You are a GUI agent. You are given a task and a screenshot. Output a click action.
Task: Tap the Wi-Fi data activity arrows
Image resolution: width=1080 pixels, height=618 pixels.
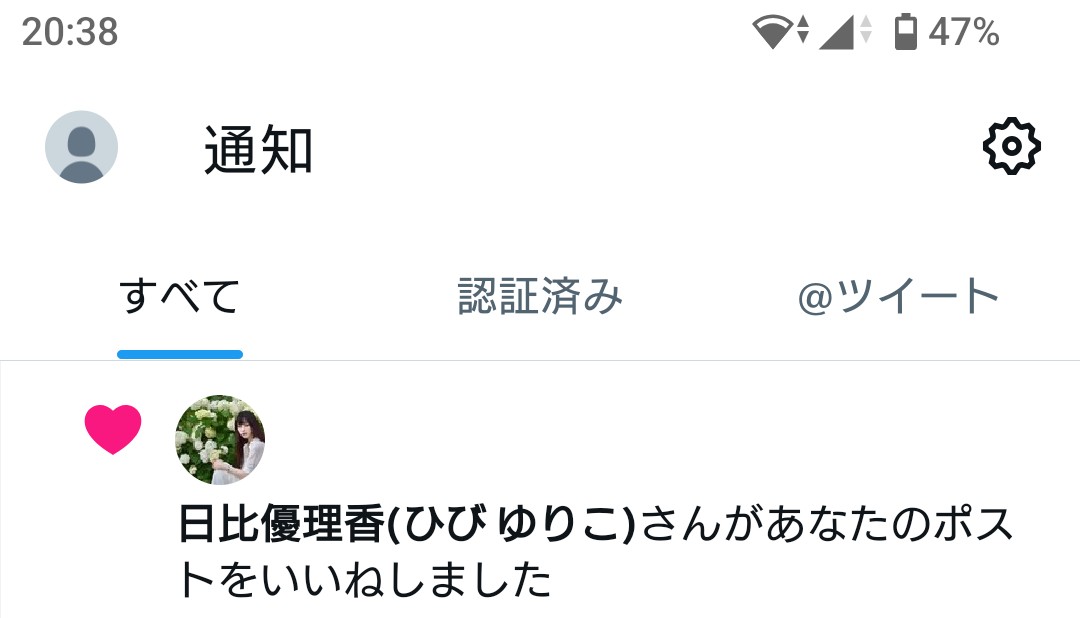802,30
